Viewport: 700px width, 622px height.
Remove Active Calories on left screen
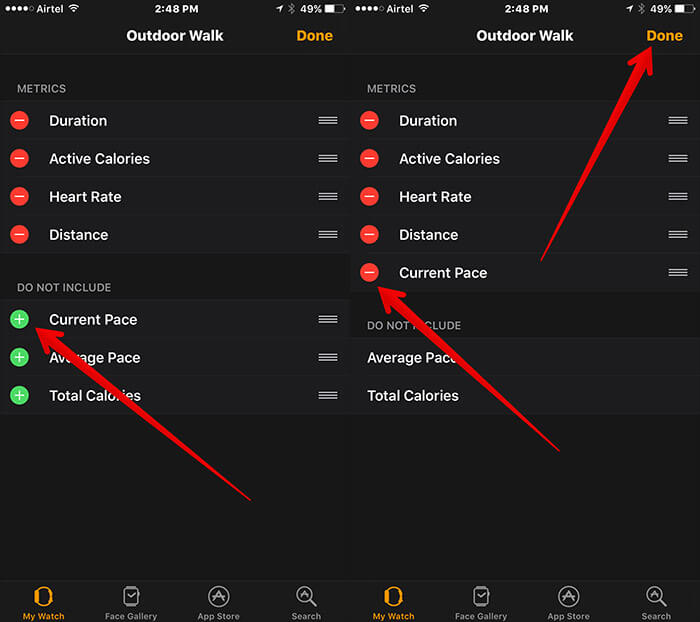pos(20,159)
